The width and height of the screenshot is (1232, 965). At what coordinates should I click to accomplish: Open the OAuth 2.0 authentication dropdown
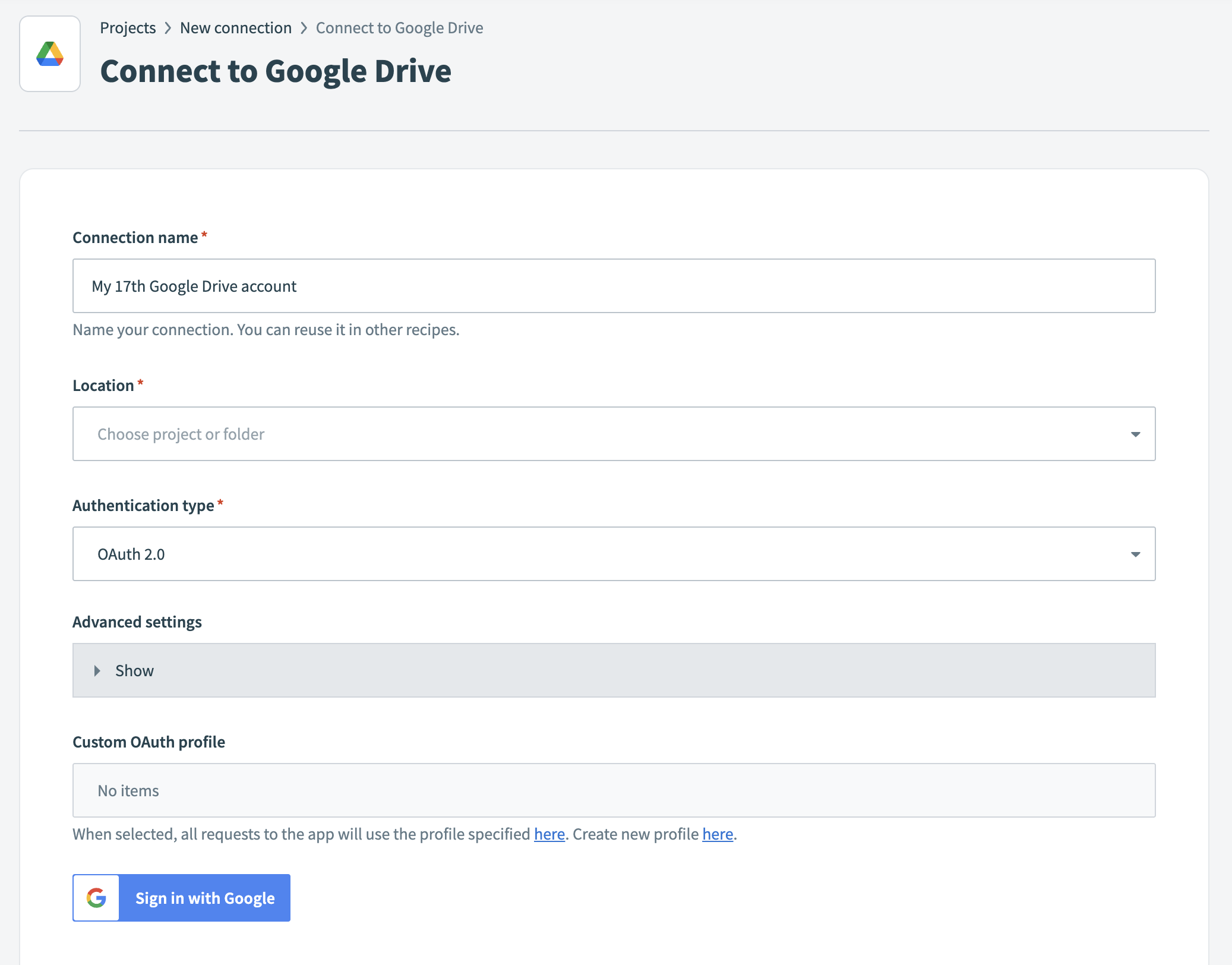tap(614, 553)
